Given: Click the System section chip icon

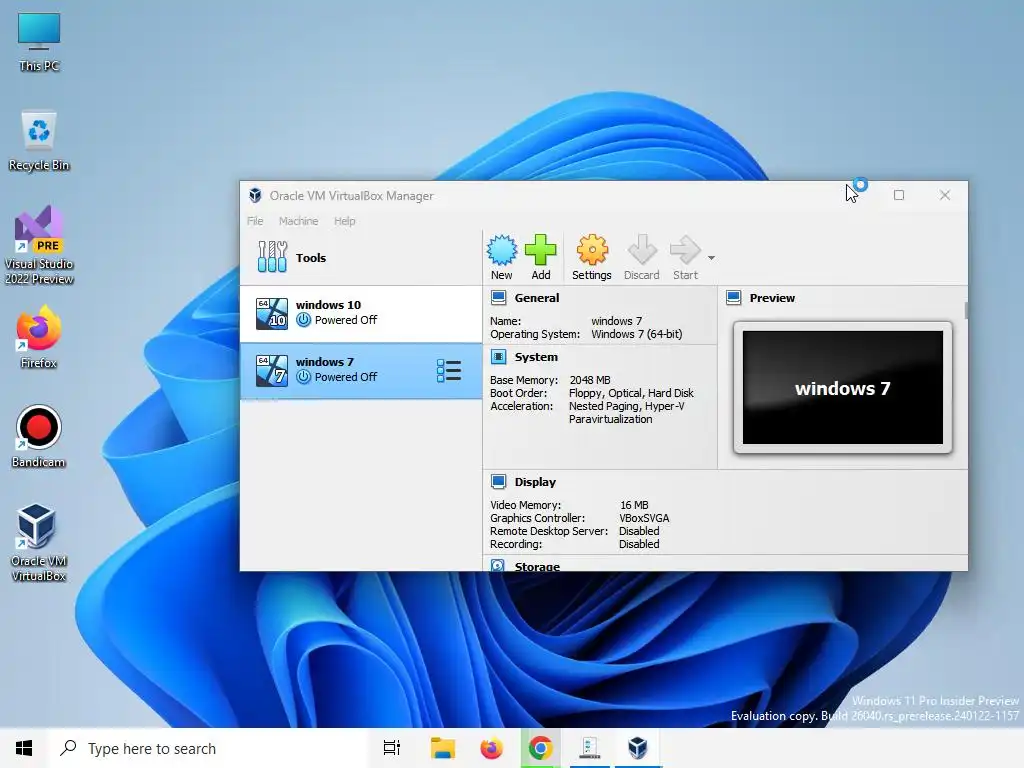Looking at the screenshot, I should (498, 357).
